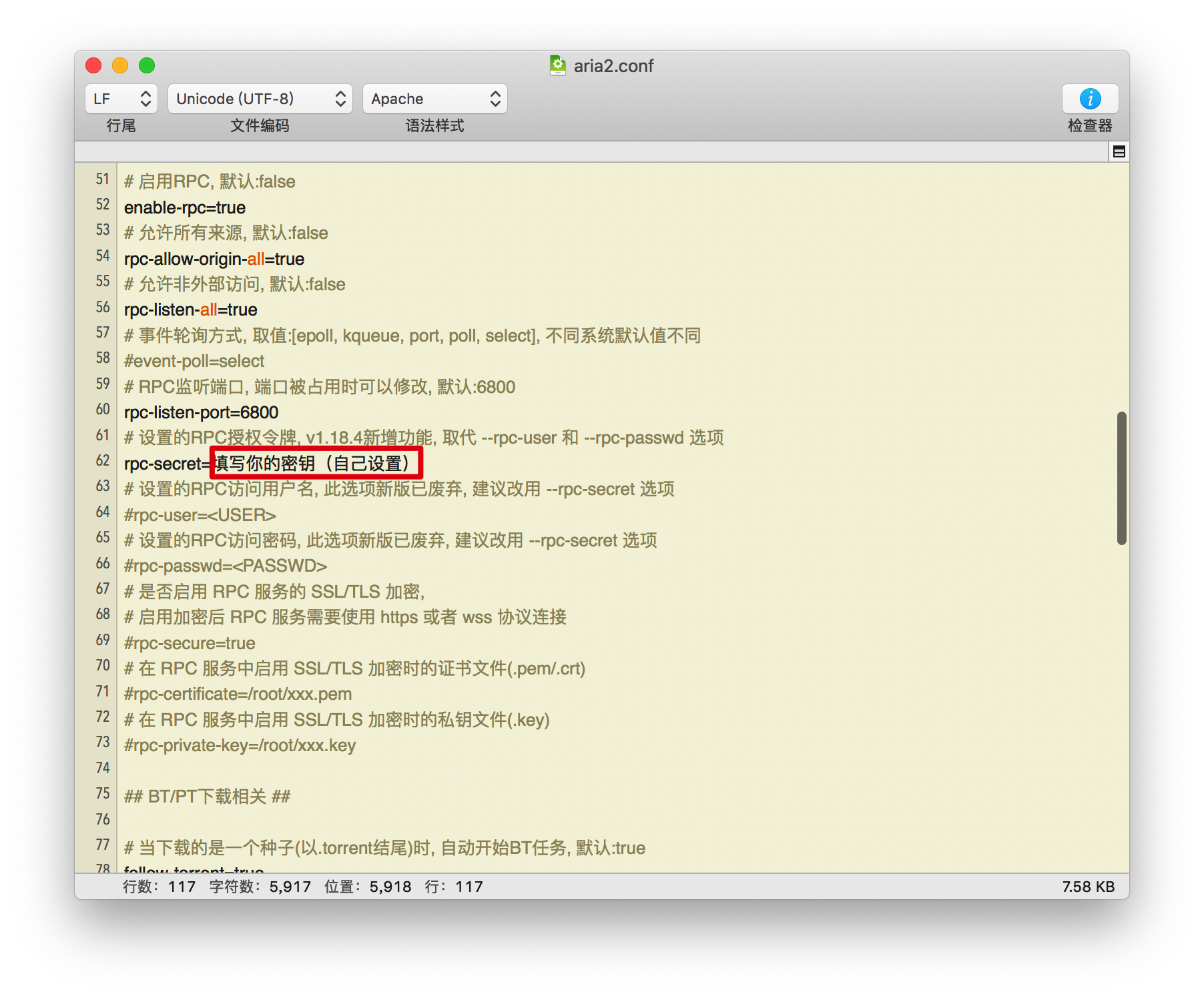
Task: Click the 语法样式 toolbar label
Action: coord(434,125)
